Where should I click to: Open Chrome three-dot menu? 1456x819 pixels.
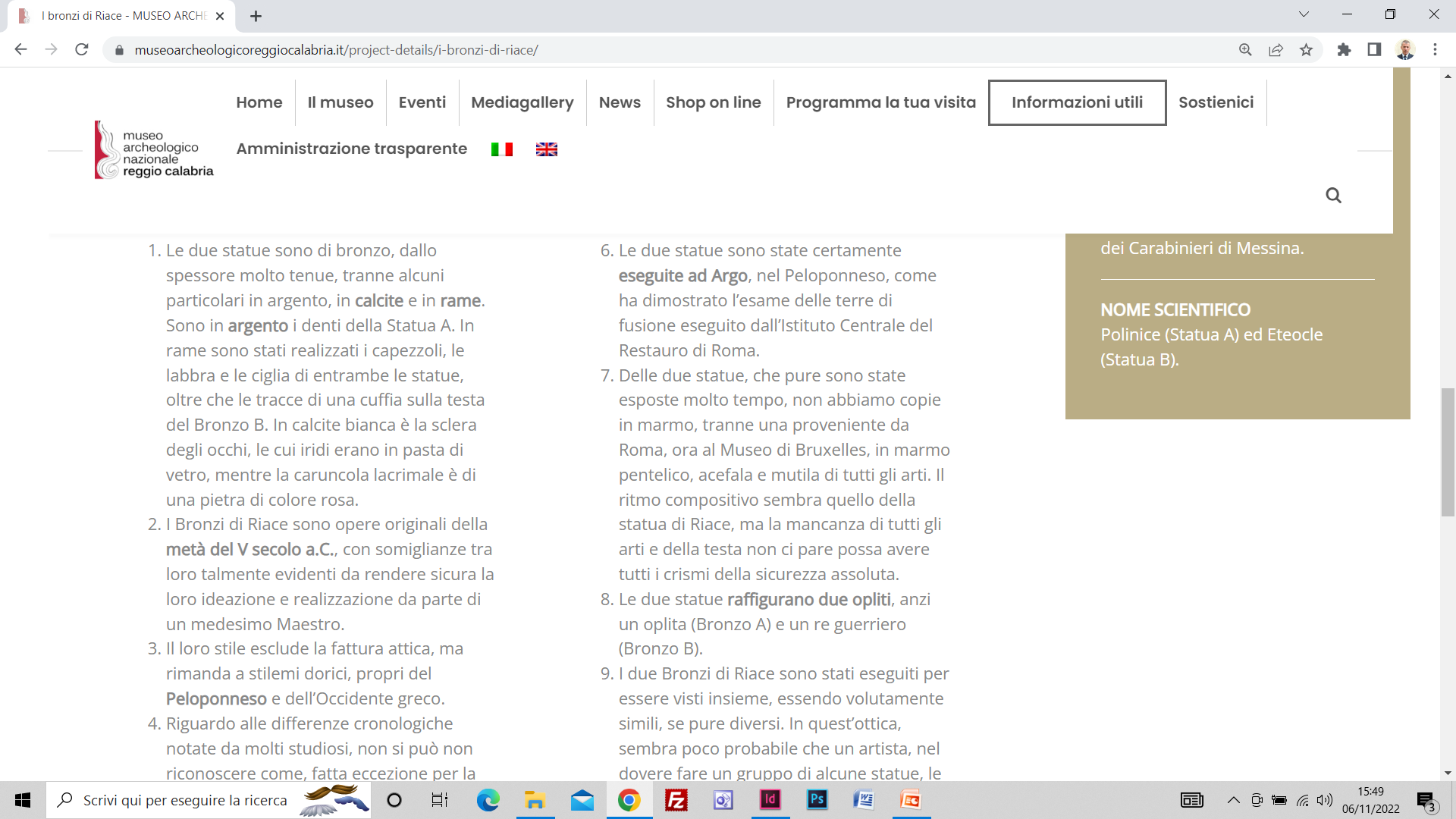pos(1435,50)
